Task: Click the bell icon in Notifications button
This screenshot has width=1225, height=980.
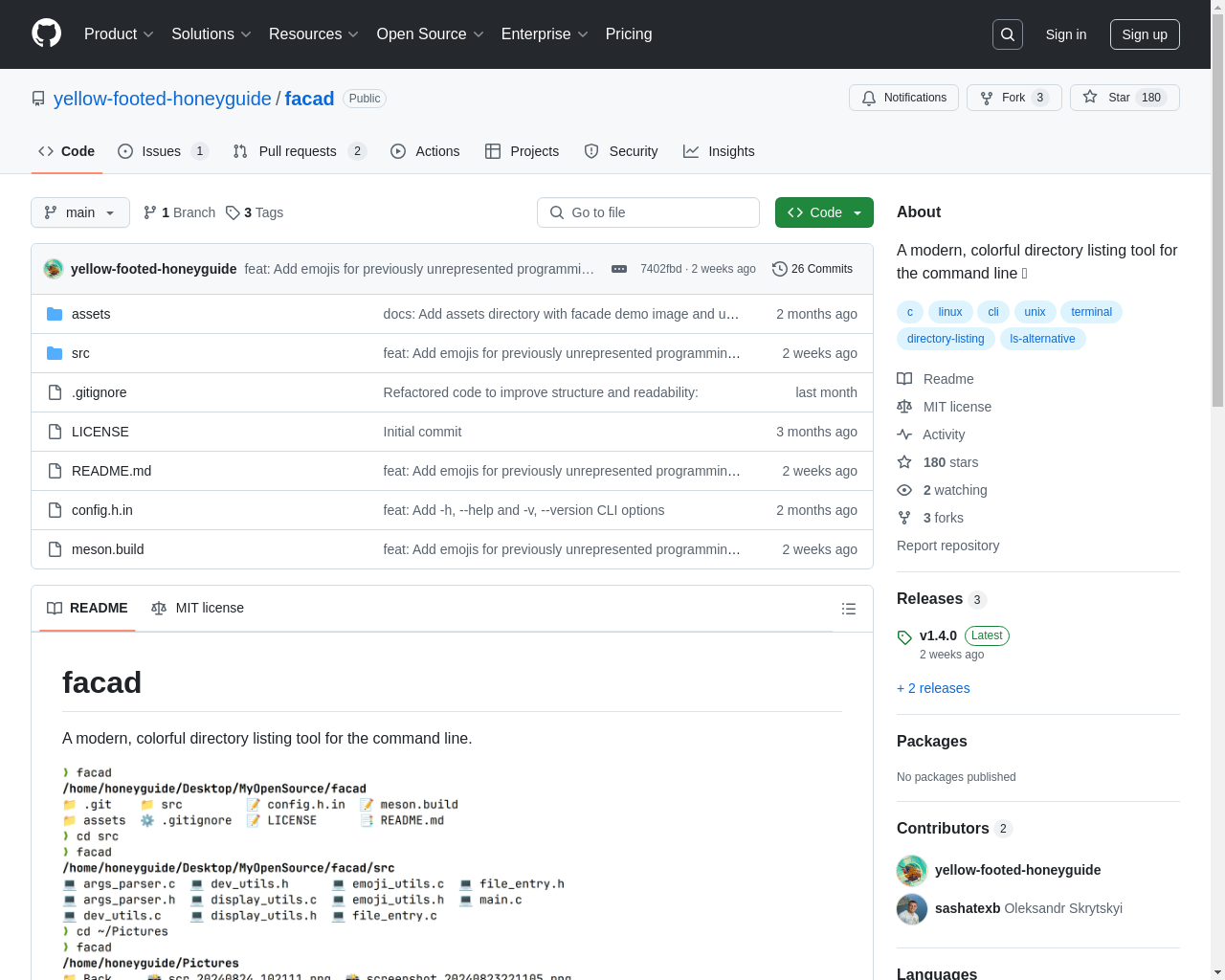Action: click(869, 98)
